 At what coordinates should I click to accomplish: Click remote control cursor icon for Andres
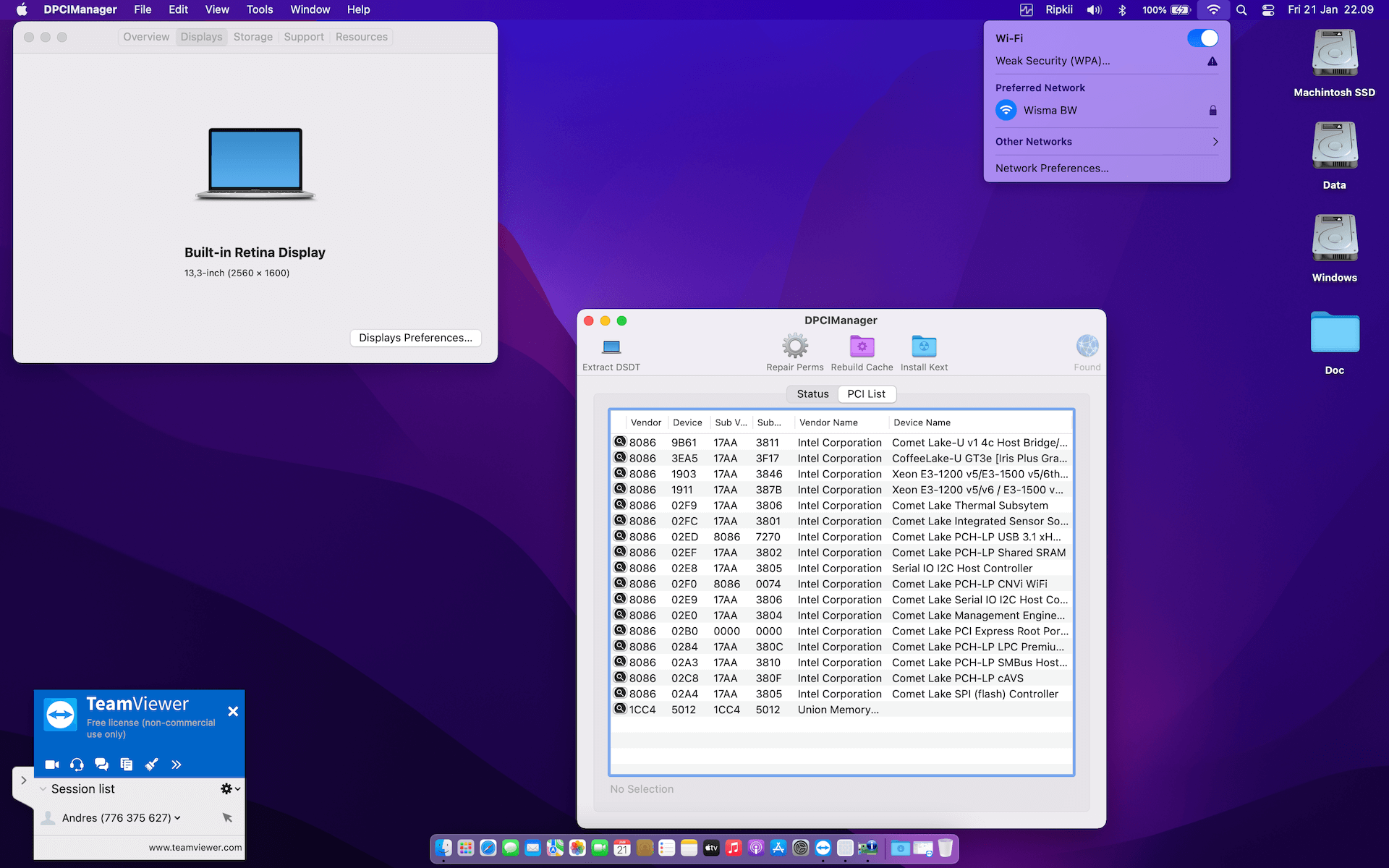pos(227,817)
